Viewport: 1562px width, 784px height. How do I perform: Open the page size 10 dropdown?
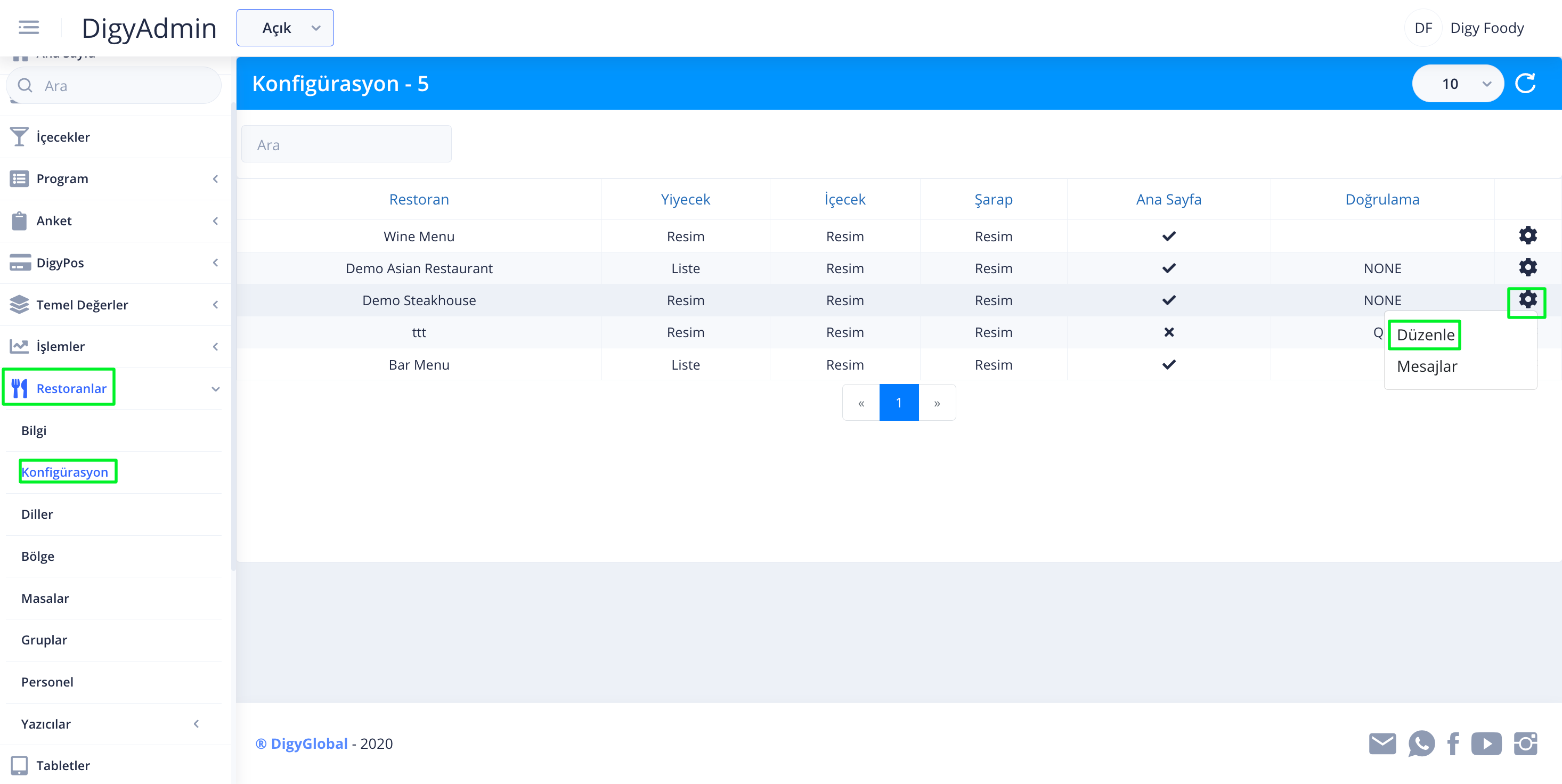tap(1457, 84)
